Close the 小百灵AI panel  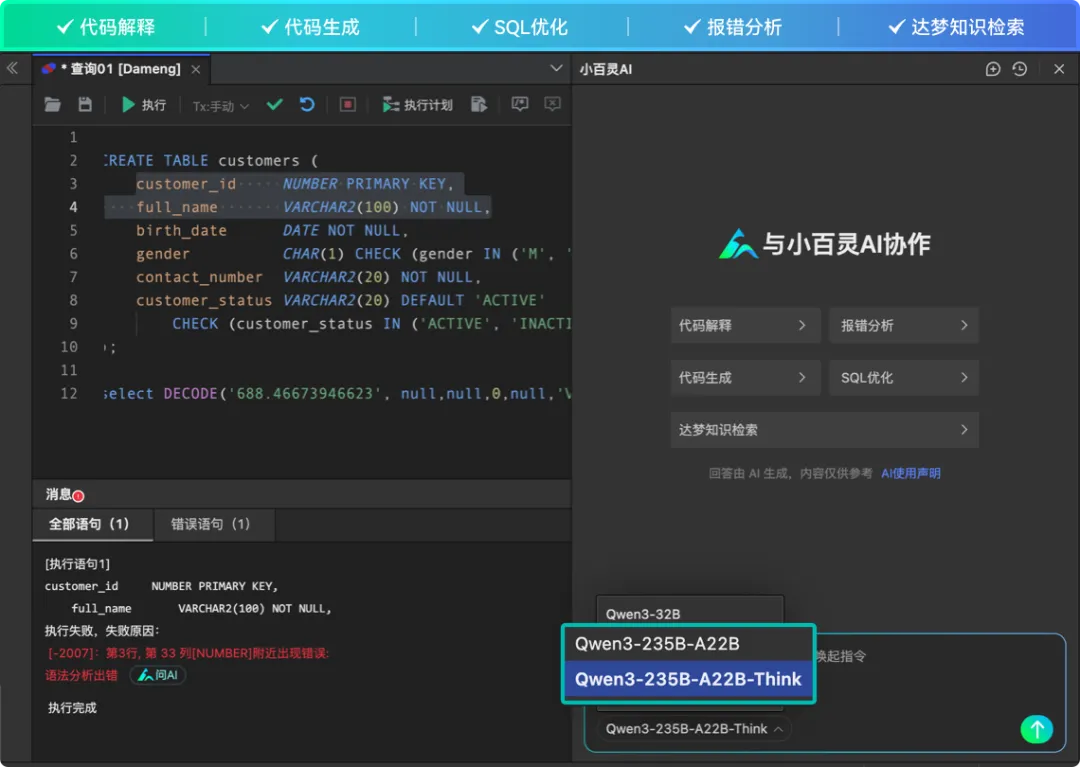pos(1059,69)
